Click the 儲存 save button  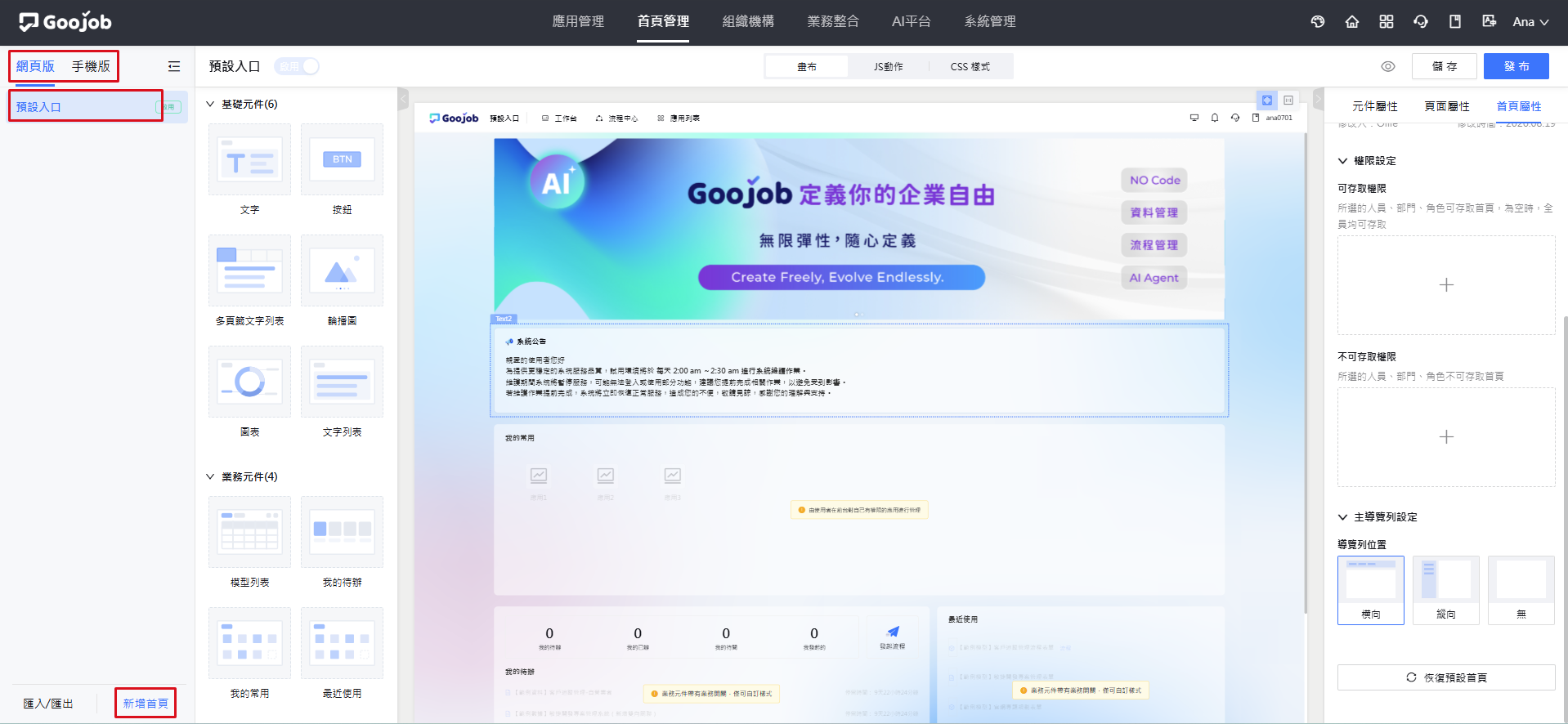pos(1445,66)
